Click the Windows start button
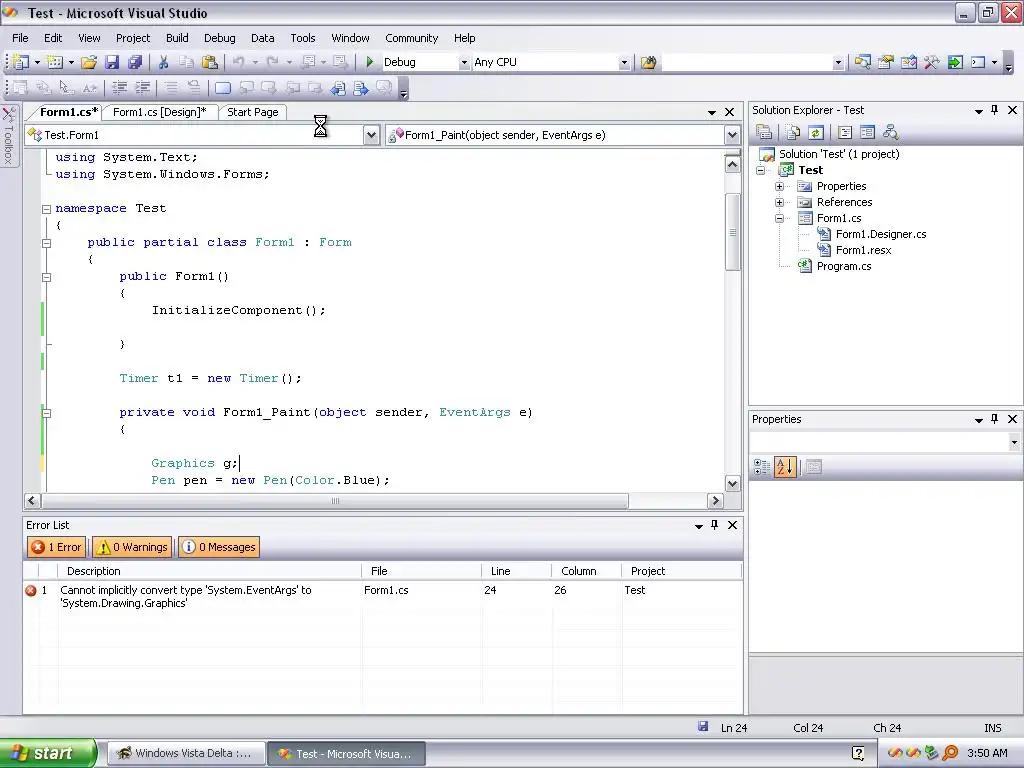This screenshot has width=1024, height=768. [x=48, y=753]
